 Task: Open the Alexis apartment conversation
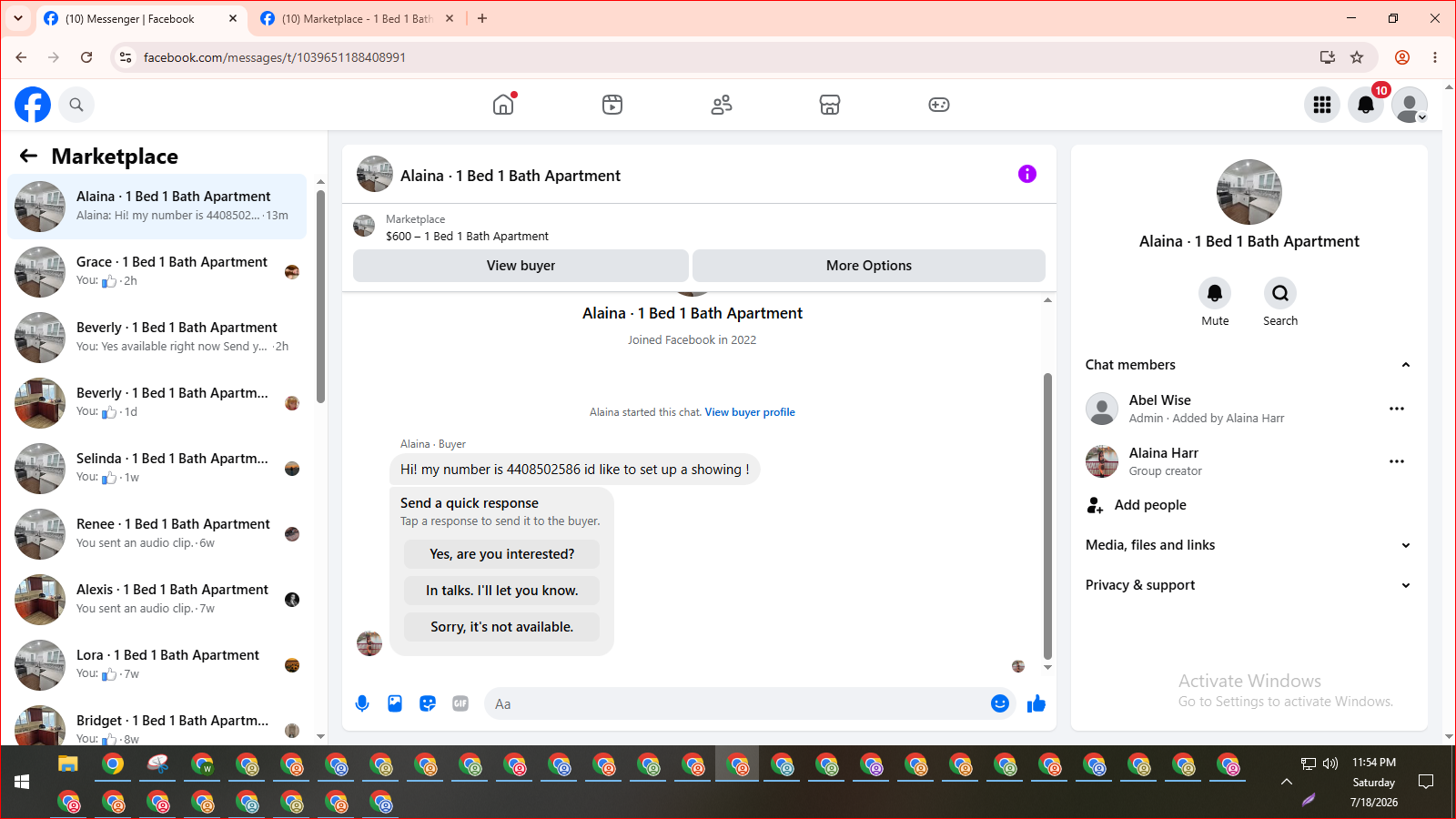(157, 600)
